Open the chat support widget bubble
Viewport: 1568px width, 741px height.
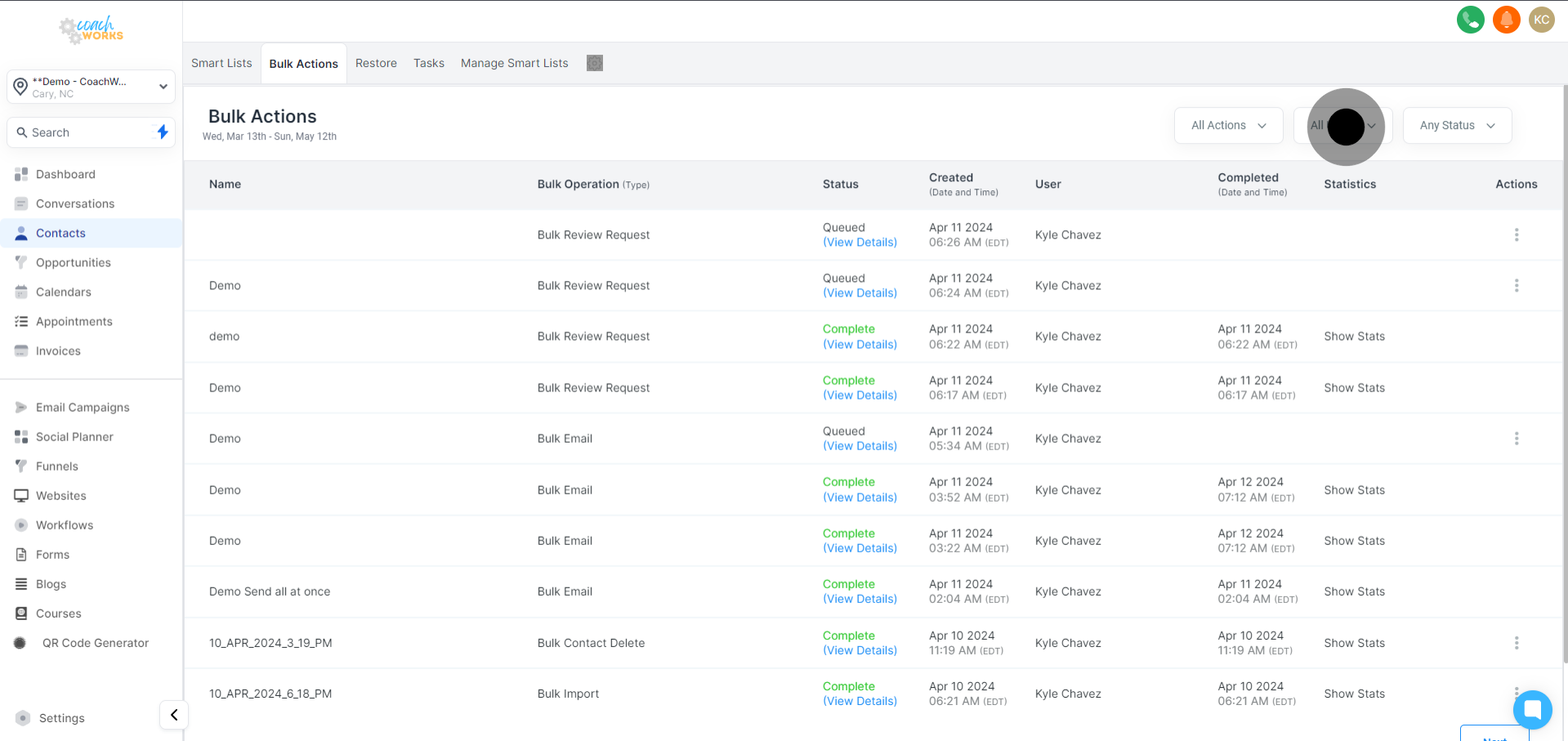click(1532, 709)
